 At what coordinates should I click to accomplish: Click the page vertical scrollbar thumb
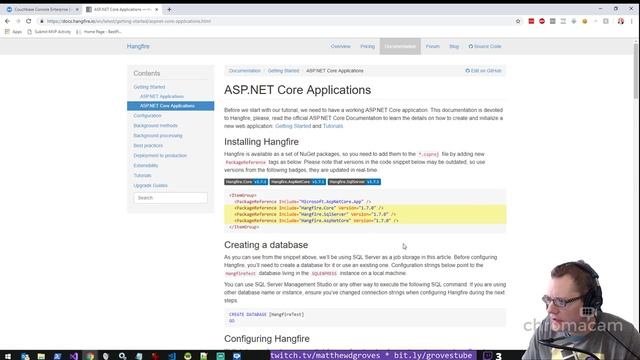[636, 70]
